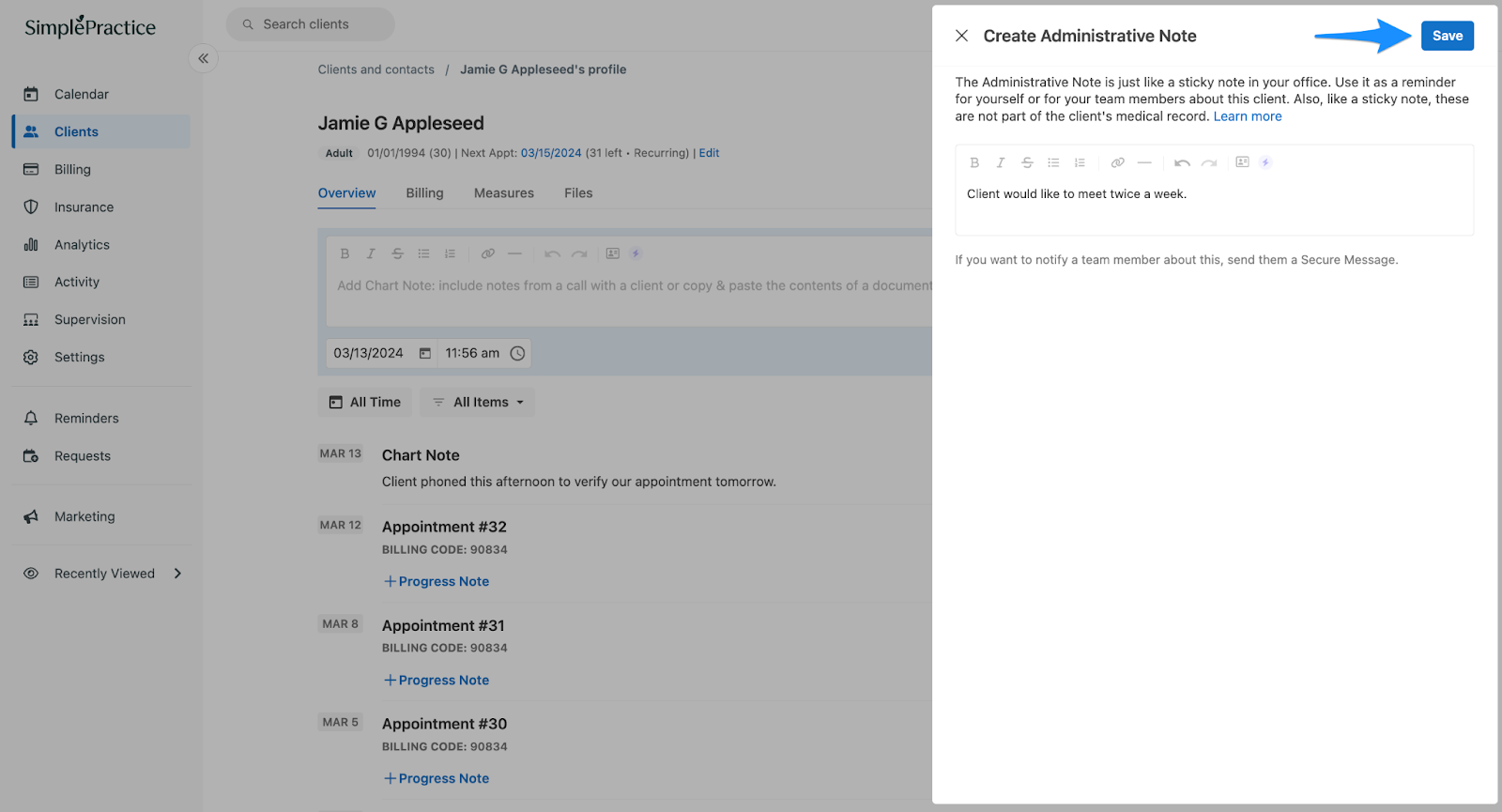Open next appointment date 03/15/2024
This screenshot has width=1502, height=812.
pos(551,153)
